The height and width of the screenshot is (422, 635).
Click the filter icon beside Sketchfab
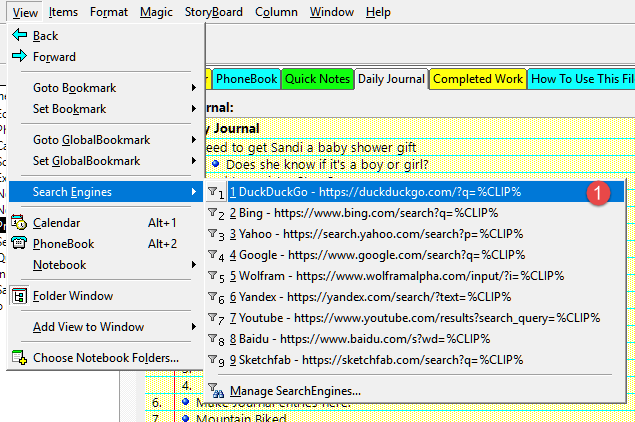215,361
